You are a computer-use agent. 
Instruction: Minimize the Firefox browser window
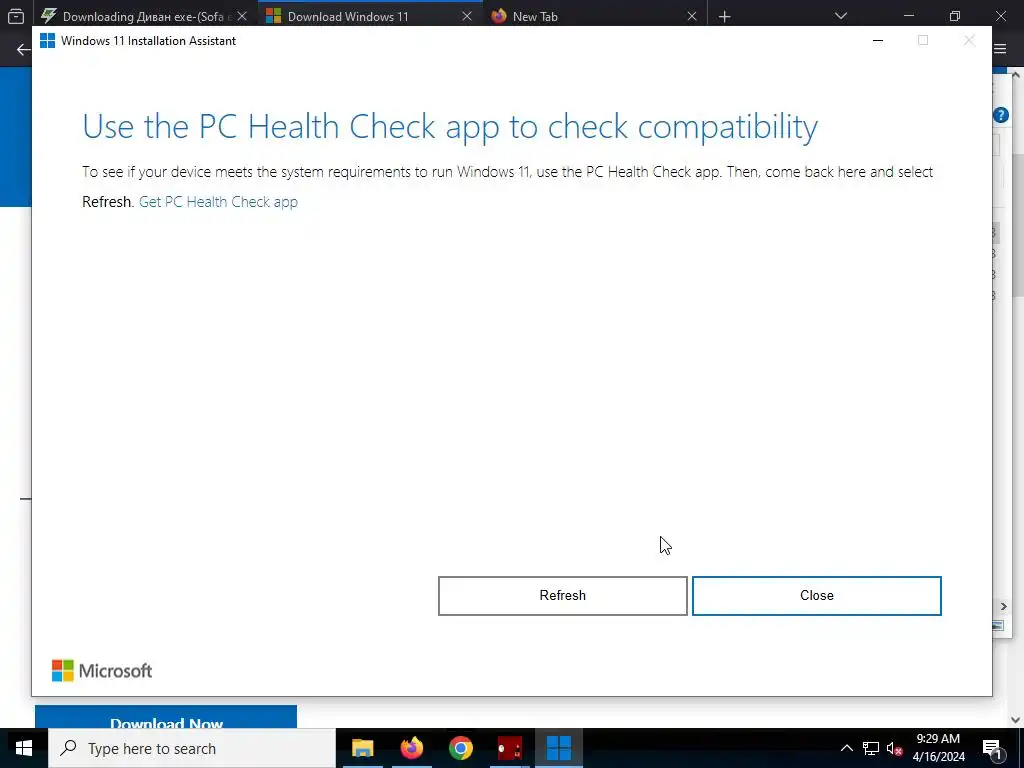[908, 16]
